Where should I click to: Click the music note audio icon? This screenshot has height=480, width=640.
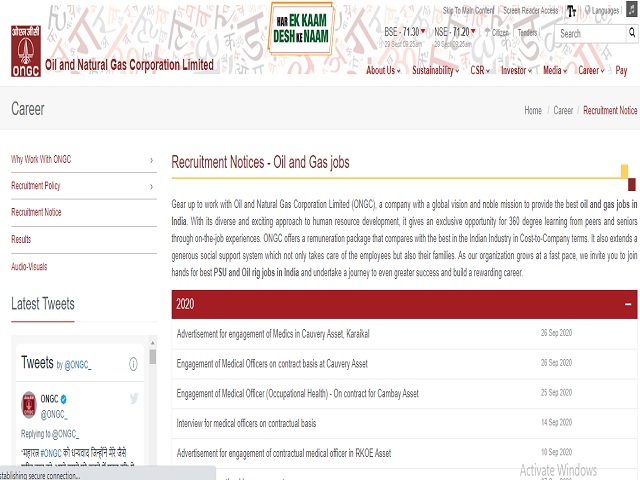tap(633, 11)
